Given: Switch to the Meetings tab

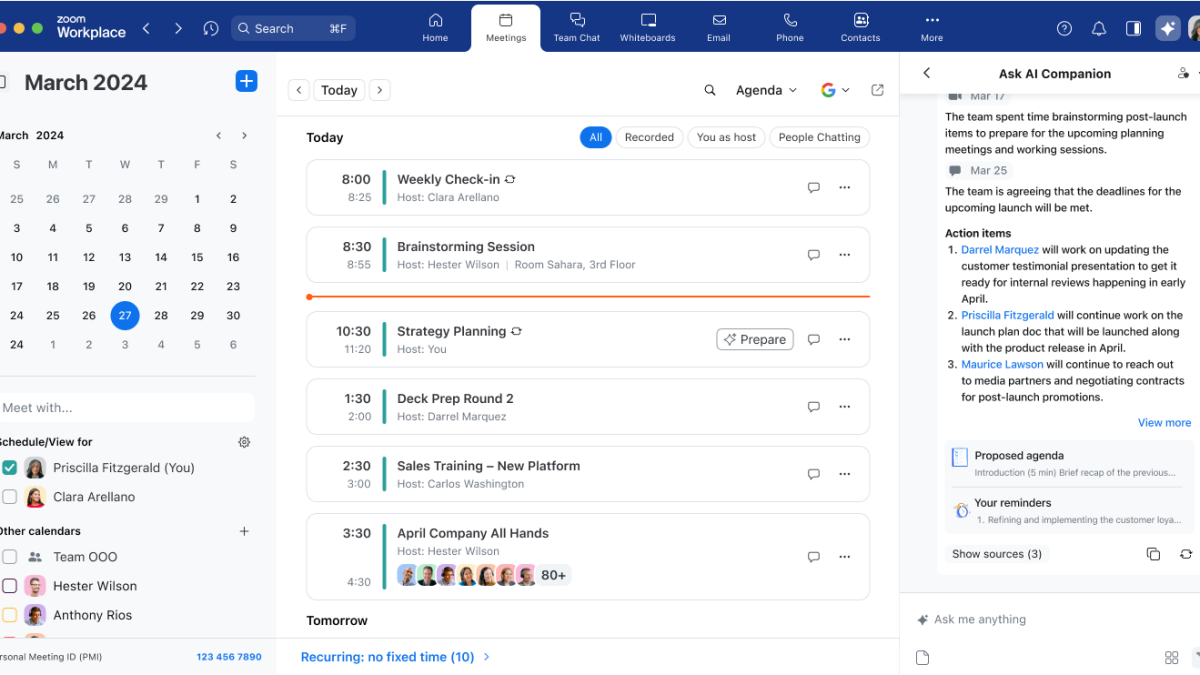Looking at the screenshot, I should (505, 27).
